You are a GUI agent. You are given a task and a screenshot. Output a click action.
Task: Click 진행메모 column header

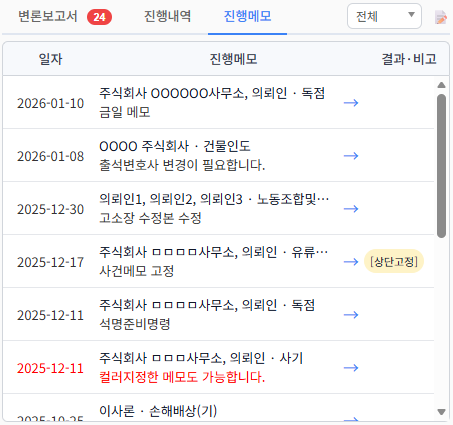pyautogui.click(x=233, y=59)
